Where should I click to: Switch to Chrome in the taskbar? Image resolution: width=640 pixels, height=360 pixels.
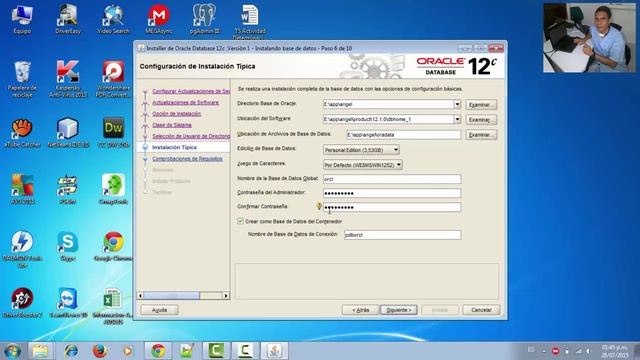(158, 351)
